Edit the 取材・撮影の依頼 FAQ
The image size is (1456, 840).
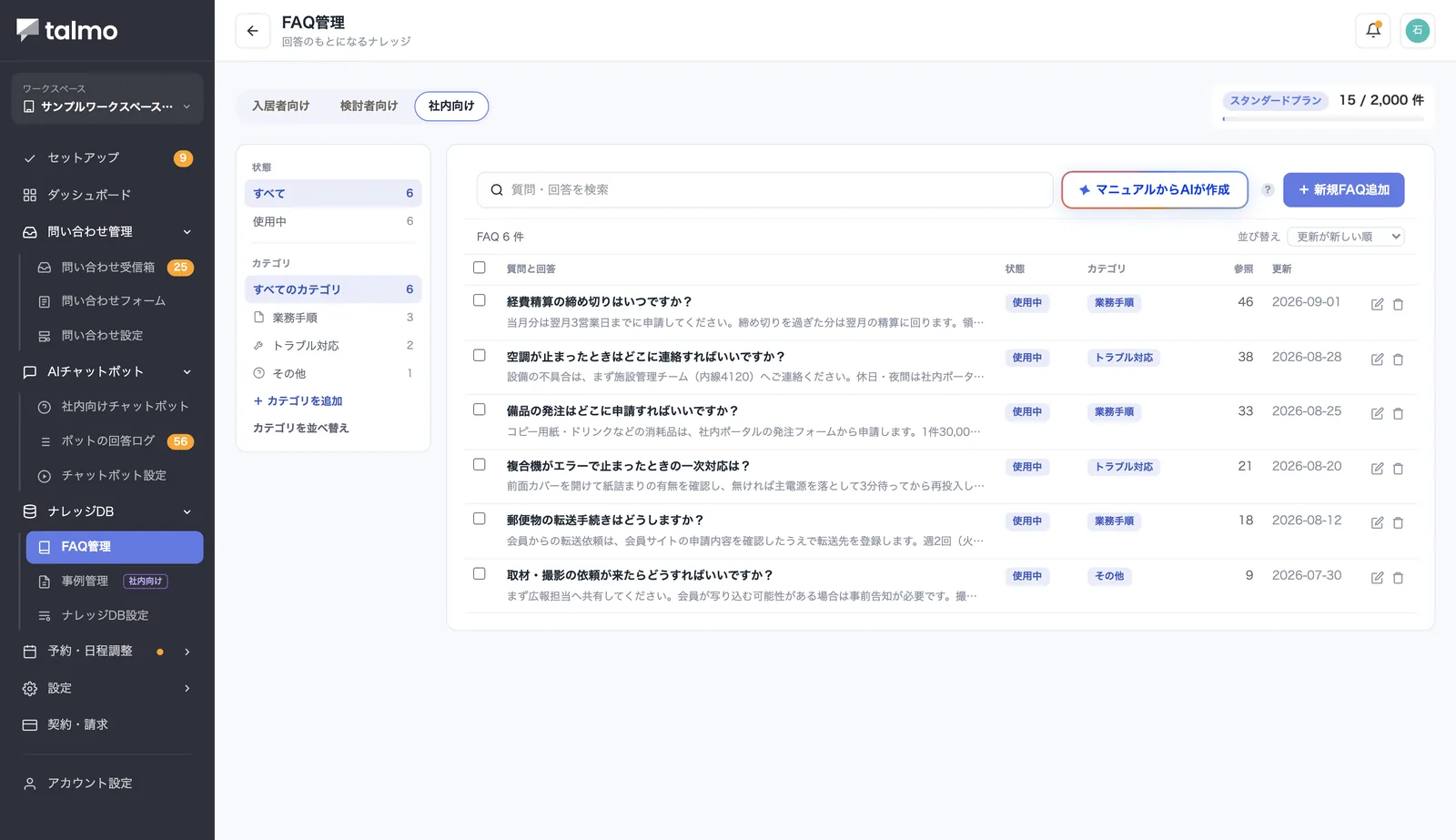tap(1377, 578)
